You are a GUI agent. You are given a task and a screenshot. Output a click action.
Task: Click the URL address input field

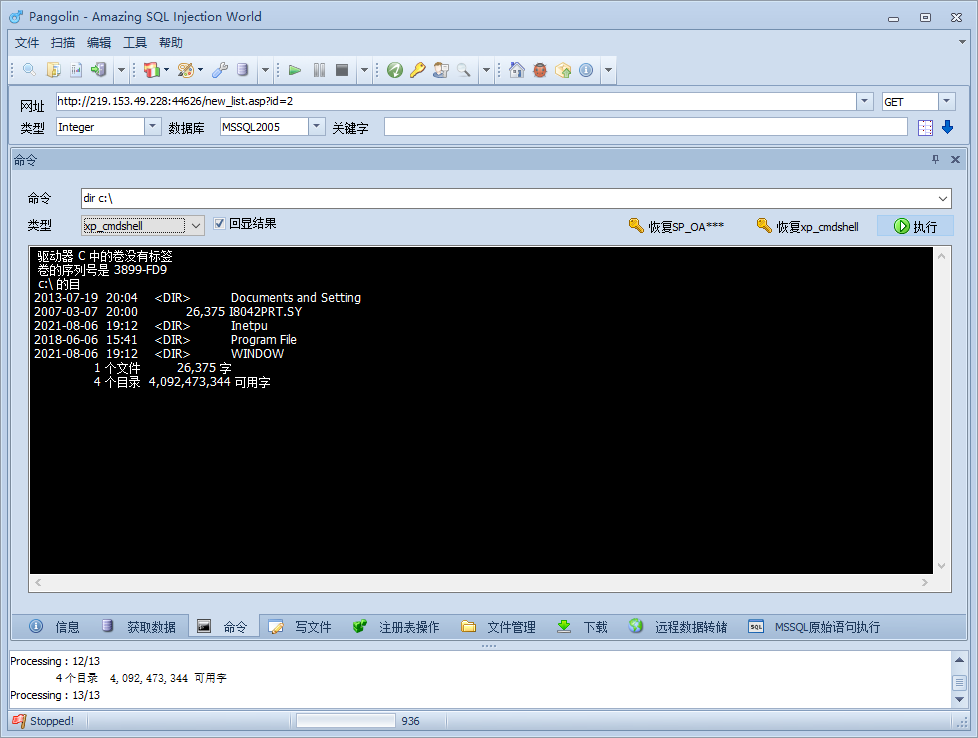point(456,101)
